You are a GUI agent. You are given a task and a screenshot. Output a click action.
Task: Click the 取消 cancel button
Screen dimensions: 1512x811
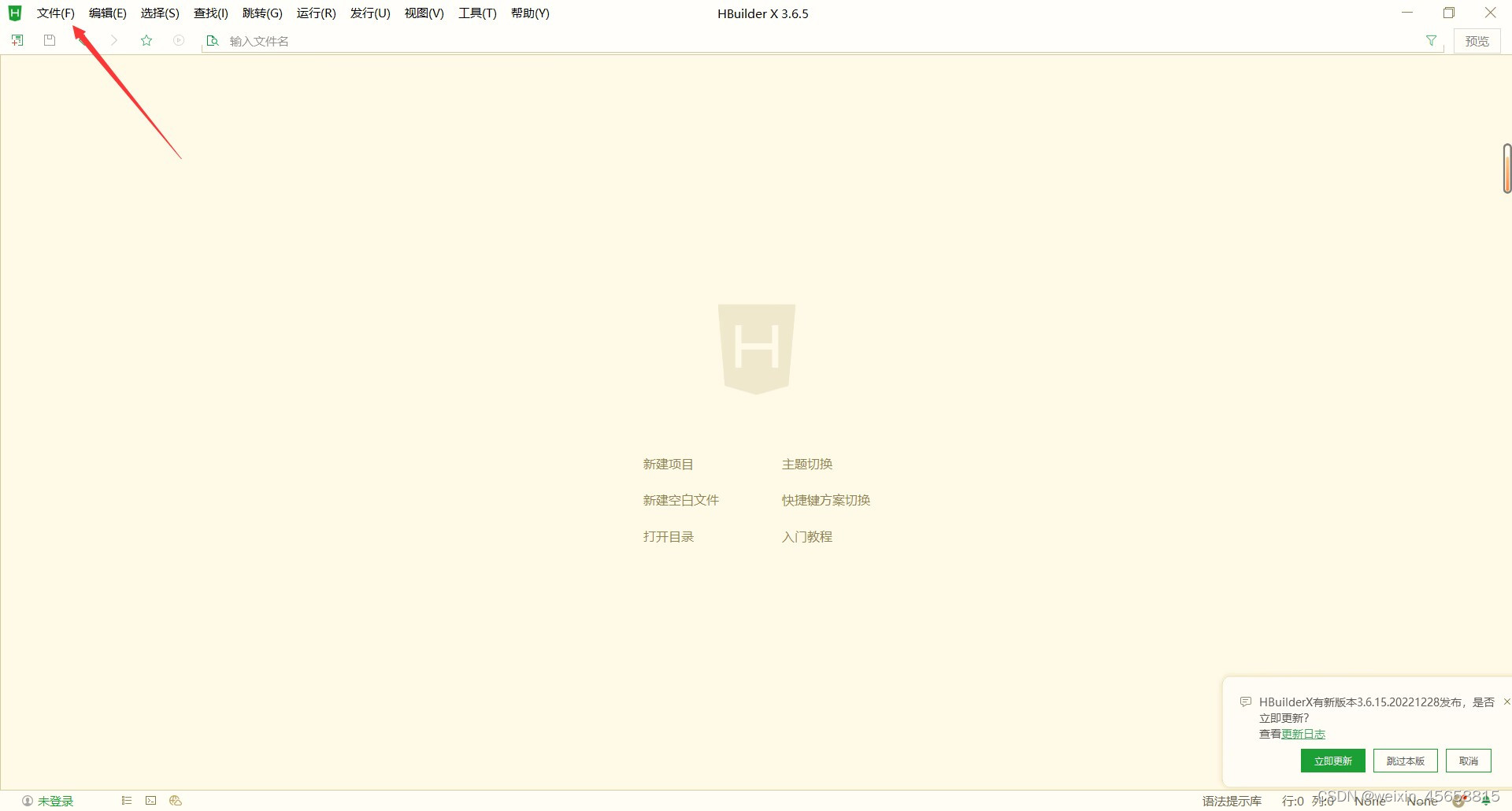click(1468, 761)
